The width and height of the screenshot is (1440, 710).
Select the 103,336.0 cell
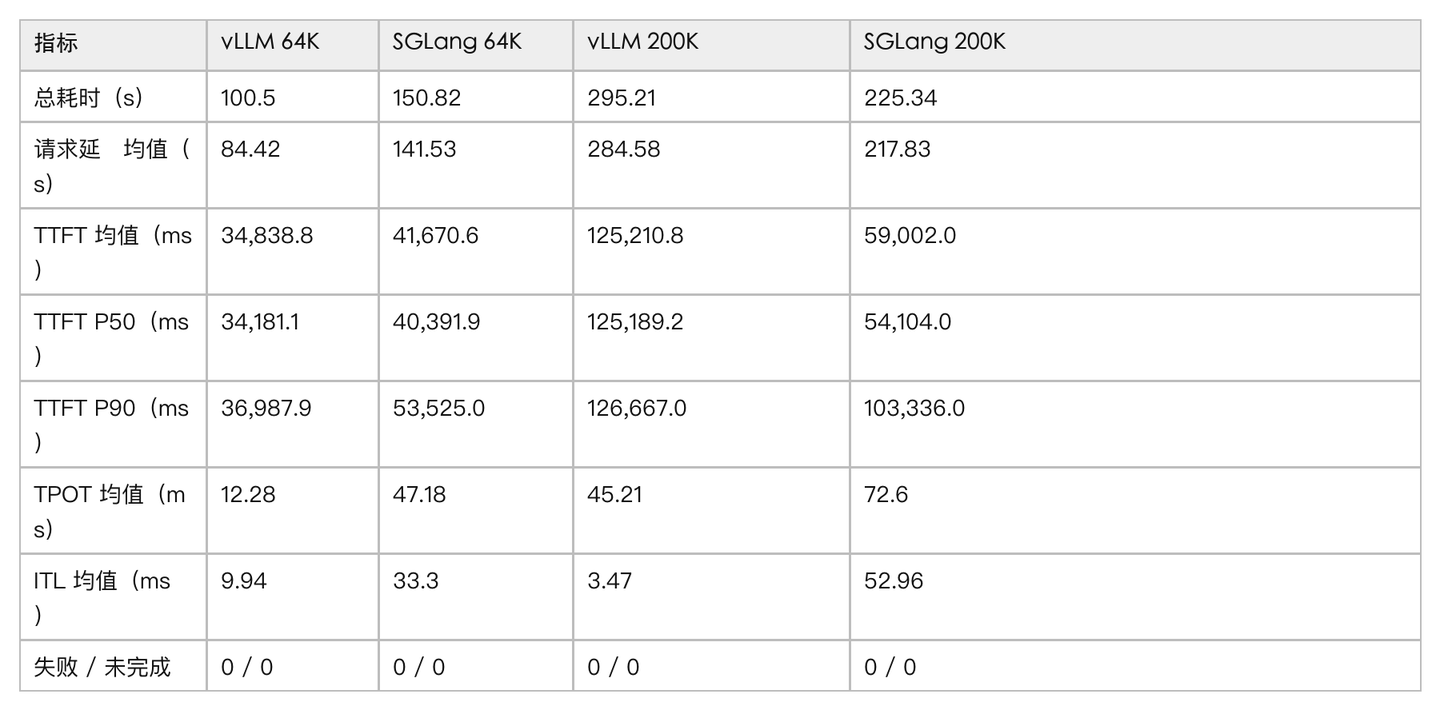pos(1135,423)
